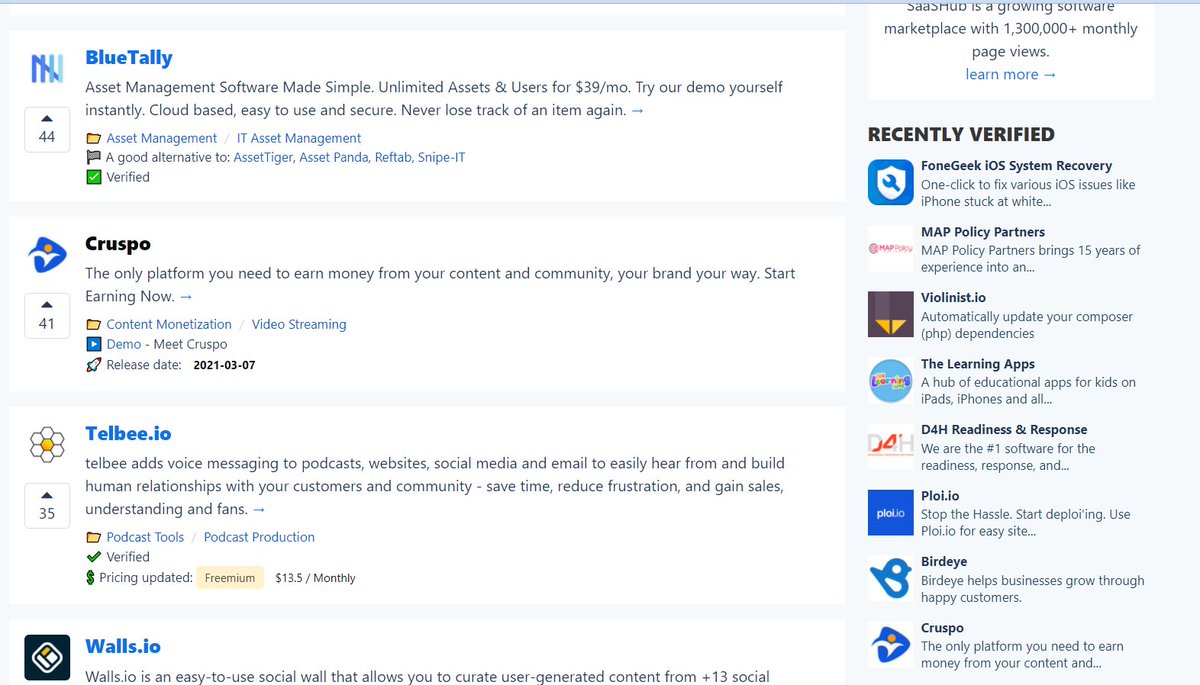Screen dimensions: 1200x685
Task: Click arrow after 'Start Earning Now.'
Action: click(186, 297)
